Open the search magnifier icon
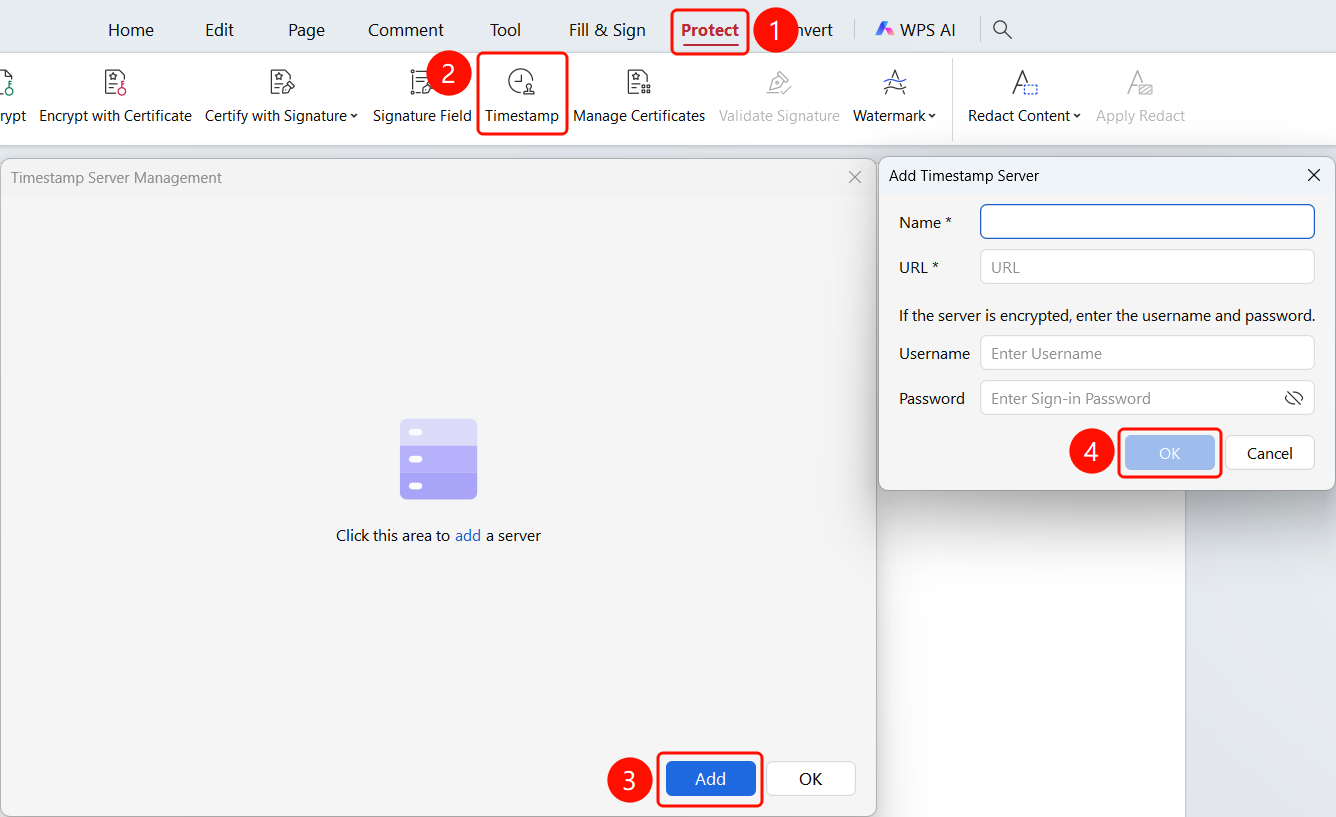The image size is (1336, 817). (x=1002, y=30)
